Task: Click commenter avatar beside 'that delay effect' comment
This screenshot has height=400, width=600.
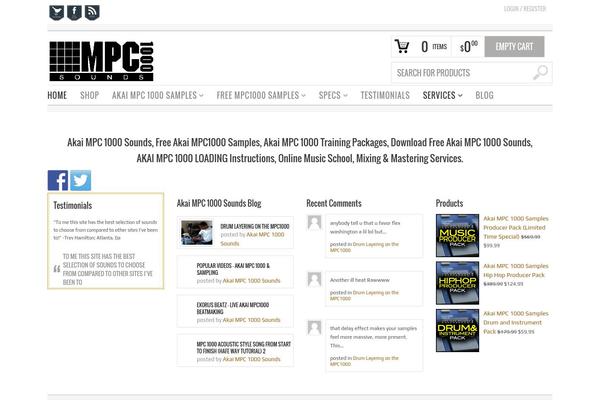Action: click(x=315, y=328)
